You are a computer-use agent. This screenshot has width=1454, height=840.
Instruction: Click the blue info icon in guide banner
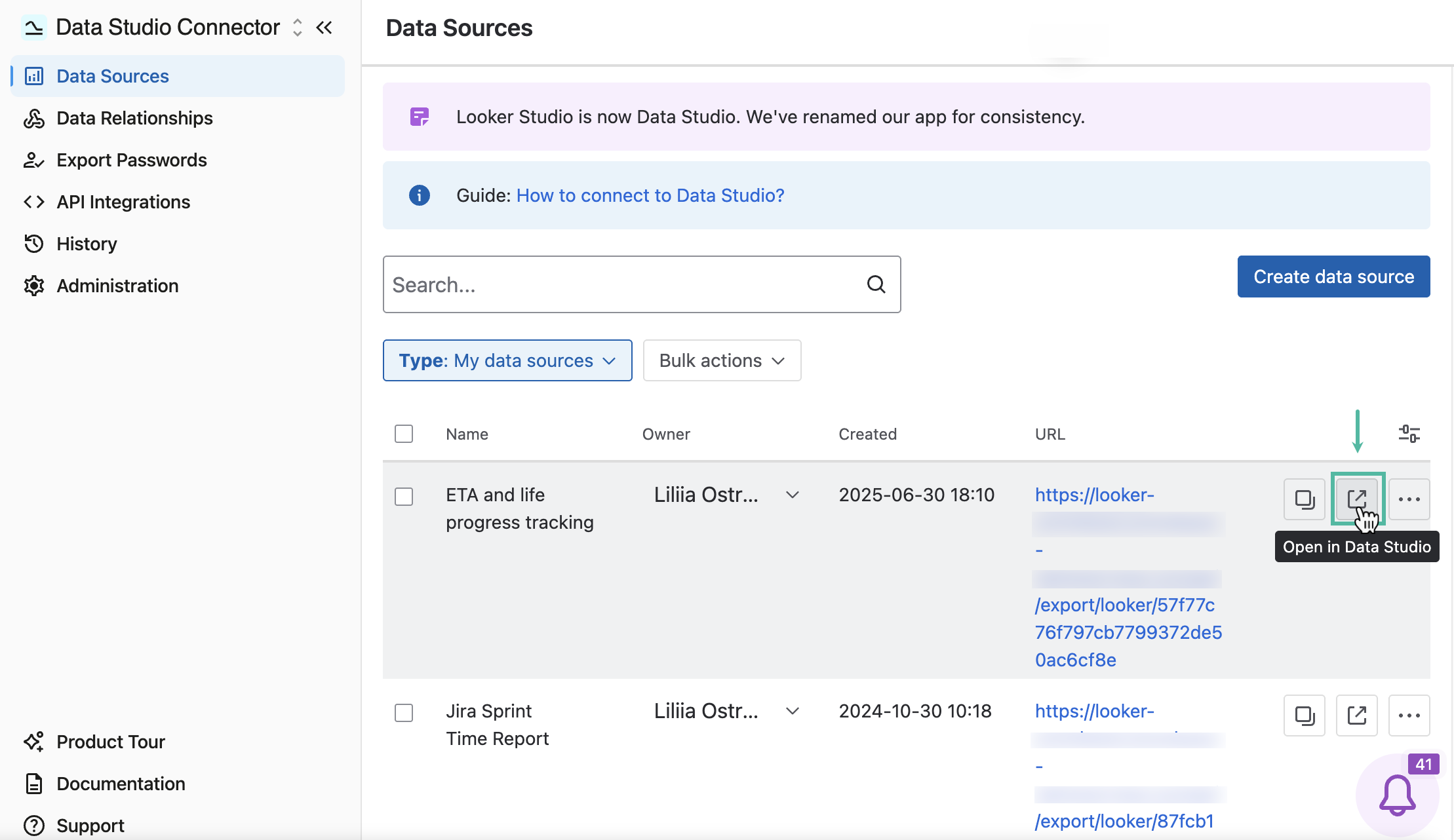coord(420,195)
